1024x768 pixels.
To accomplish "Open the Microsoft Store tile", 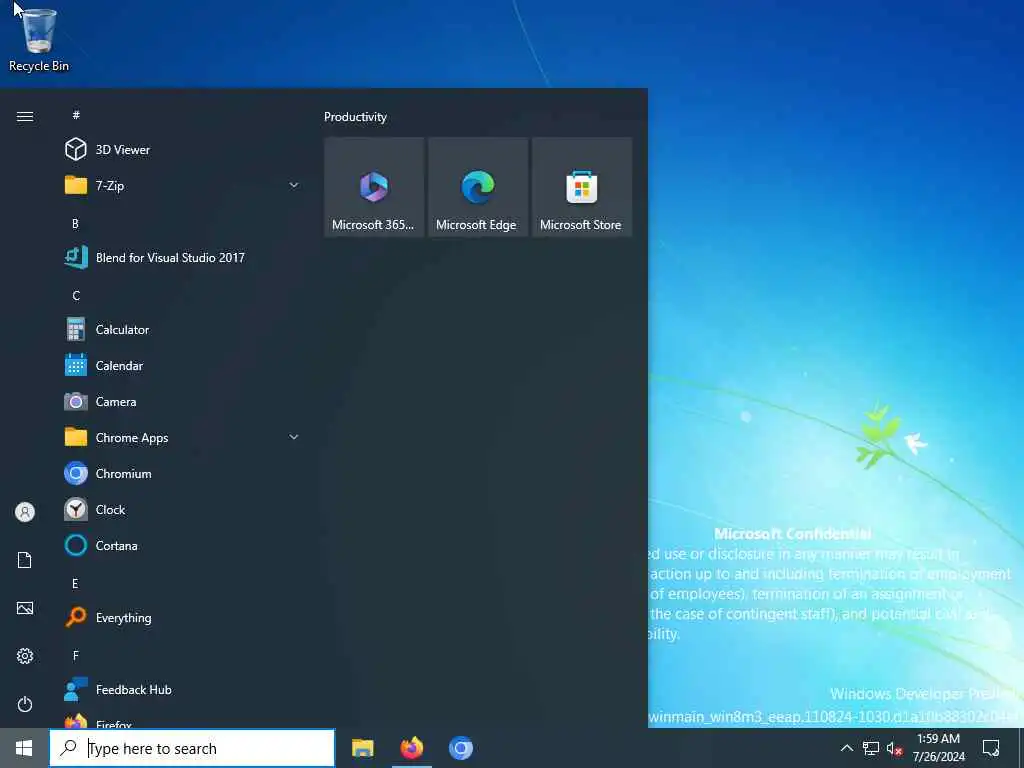I will 581,187.
